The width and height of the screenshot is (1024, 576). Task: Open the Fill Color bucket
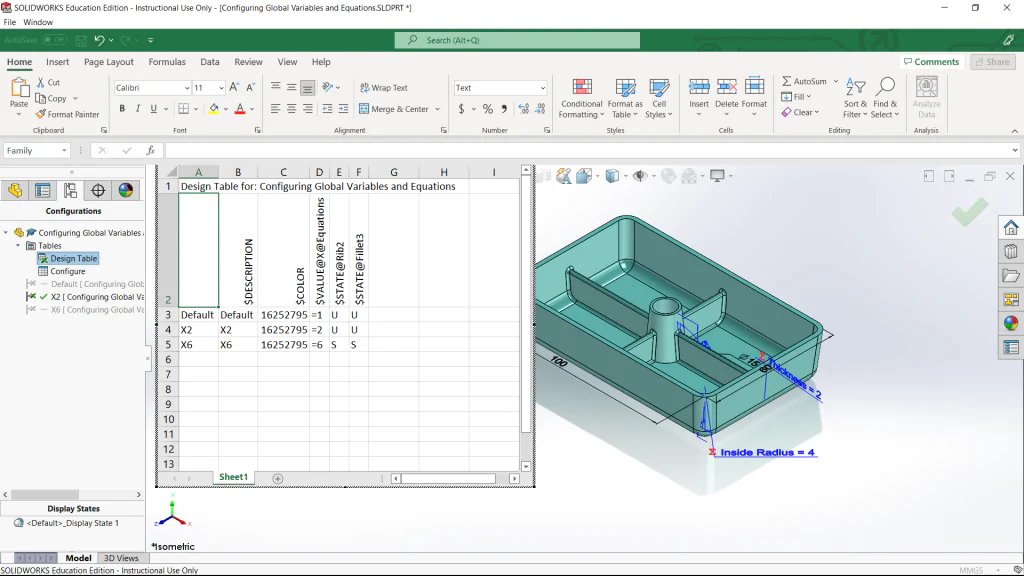214,109
